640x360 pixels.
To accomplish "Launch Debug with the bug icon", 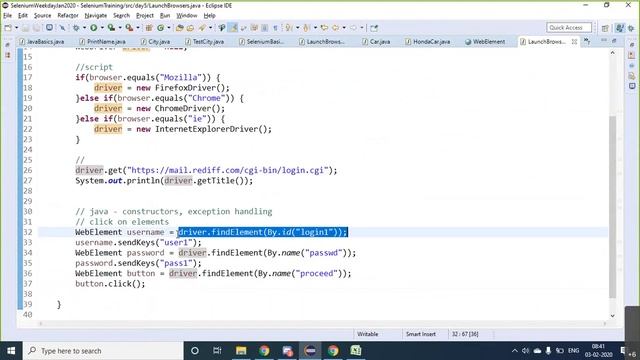I will coord(76,28).
